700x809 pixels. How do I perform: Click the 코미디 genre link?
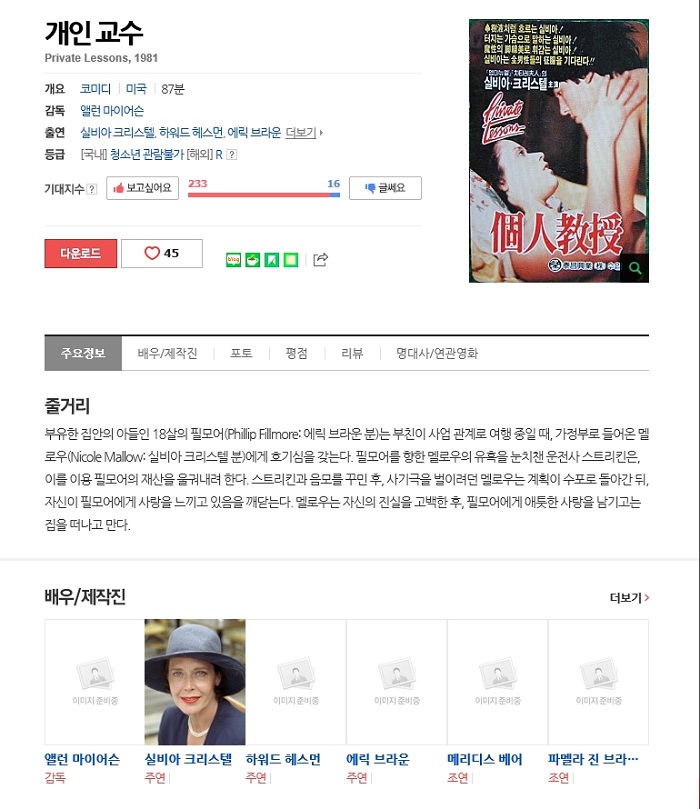[95, 89]
